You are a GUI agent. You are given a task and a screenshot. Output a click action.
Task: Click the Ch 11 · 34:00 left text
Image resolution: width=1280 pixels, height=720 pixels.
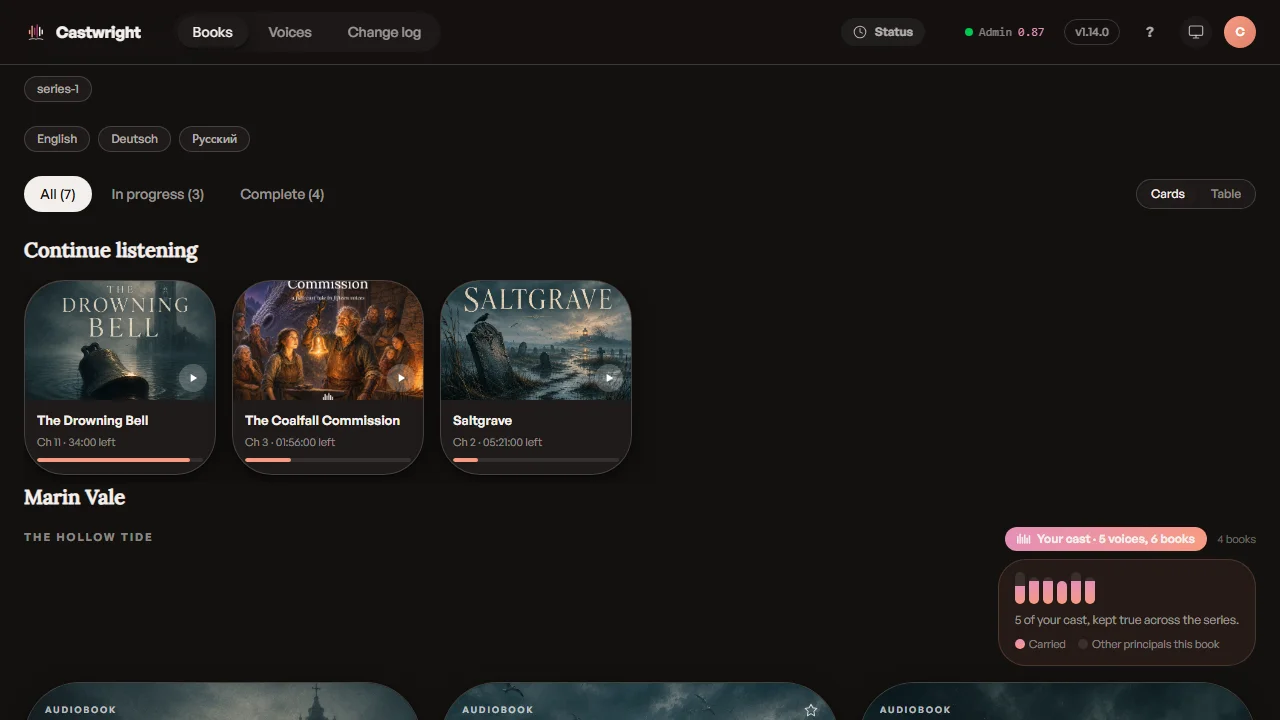[76, 442]
